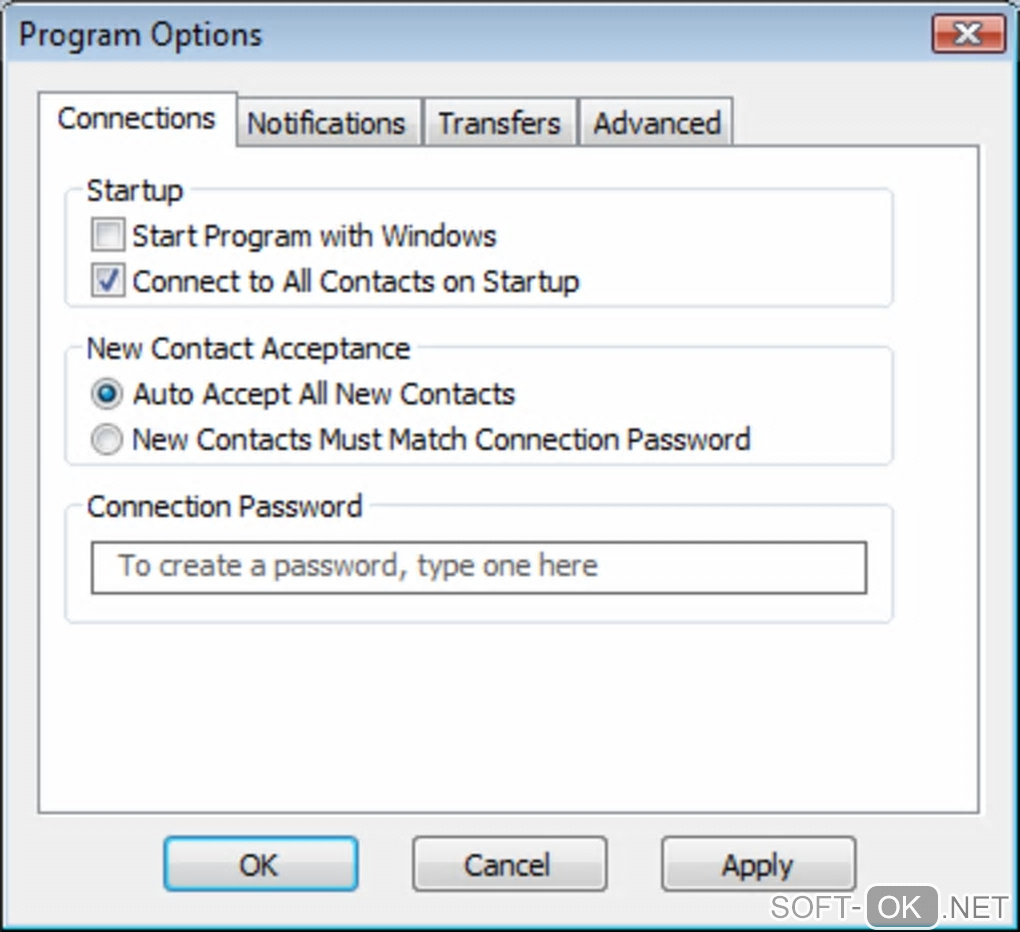Enable Start Program with Windows checkbox
The width and height of the screenshot is (1020, 932).
click(107, 236)
